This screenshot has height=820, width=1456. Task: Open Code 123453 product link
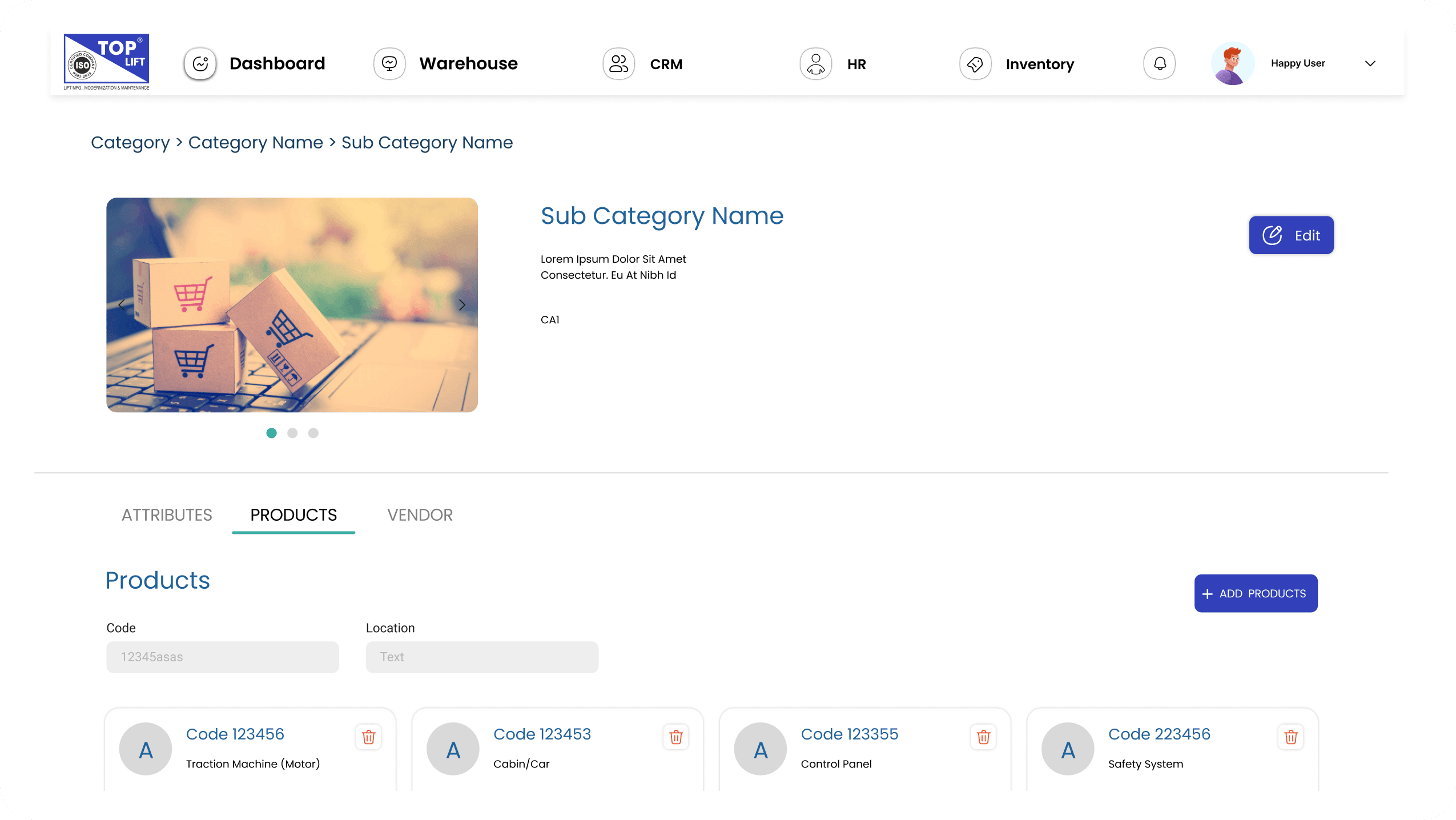[542, 734]
